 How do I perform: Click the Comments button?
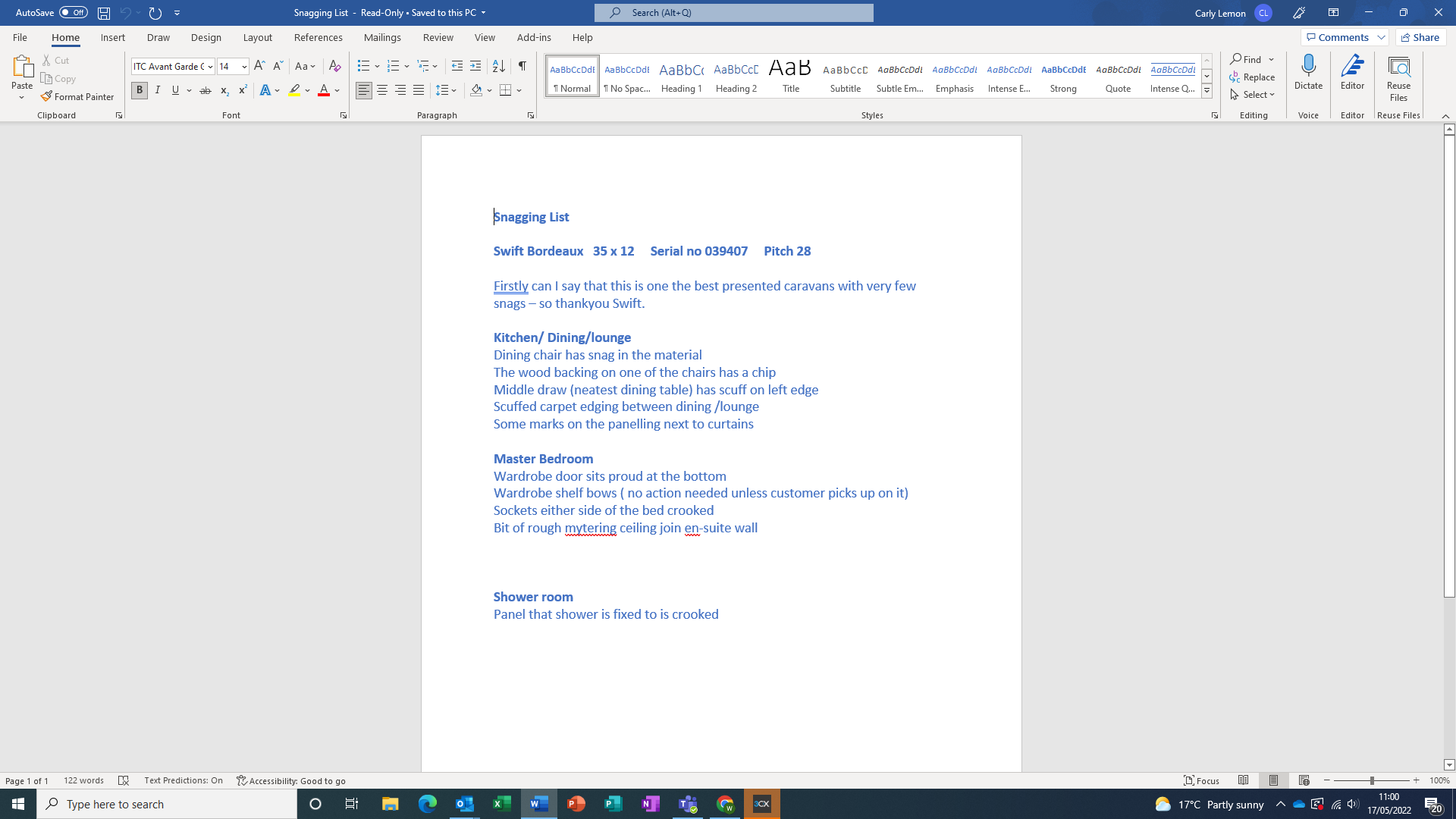click(1337, 37)
